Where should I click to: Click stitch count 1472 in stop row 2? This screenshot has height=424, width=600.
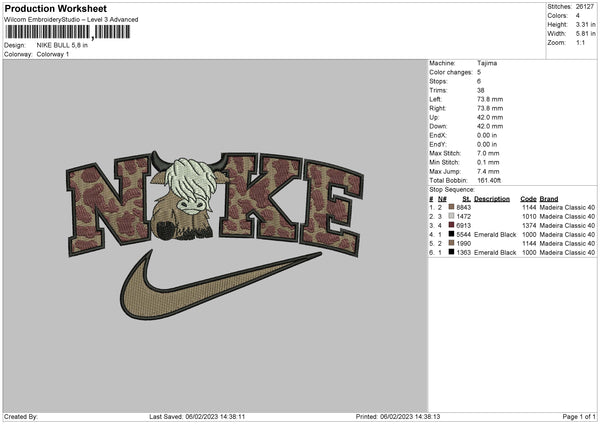[464, 217]
